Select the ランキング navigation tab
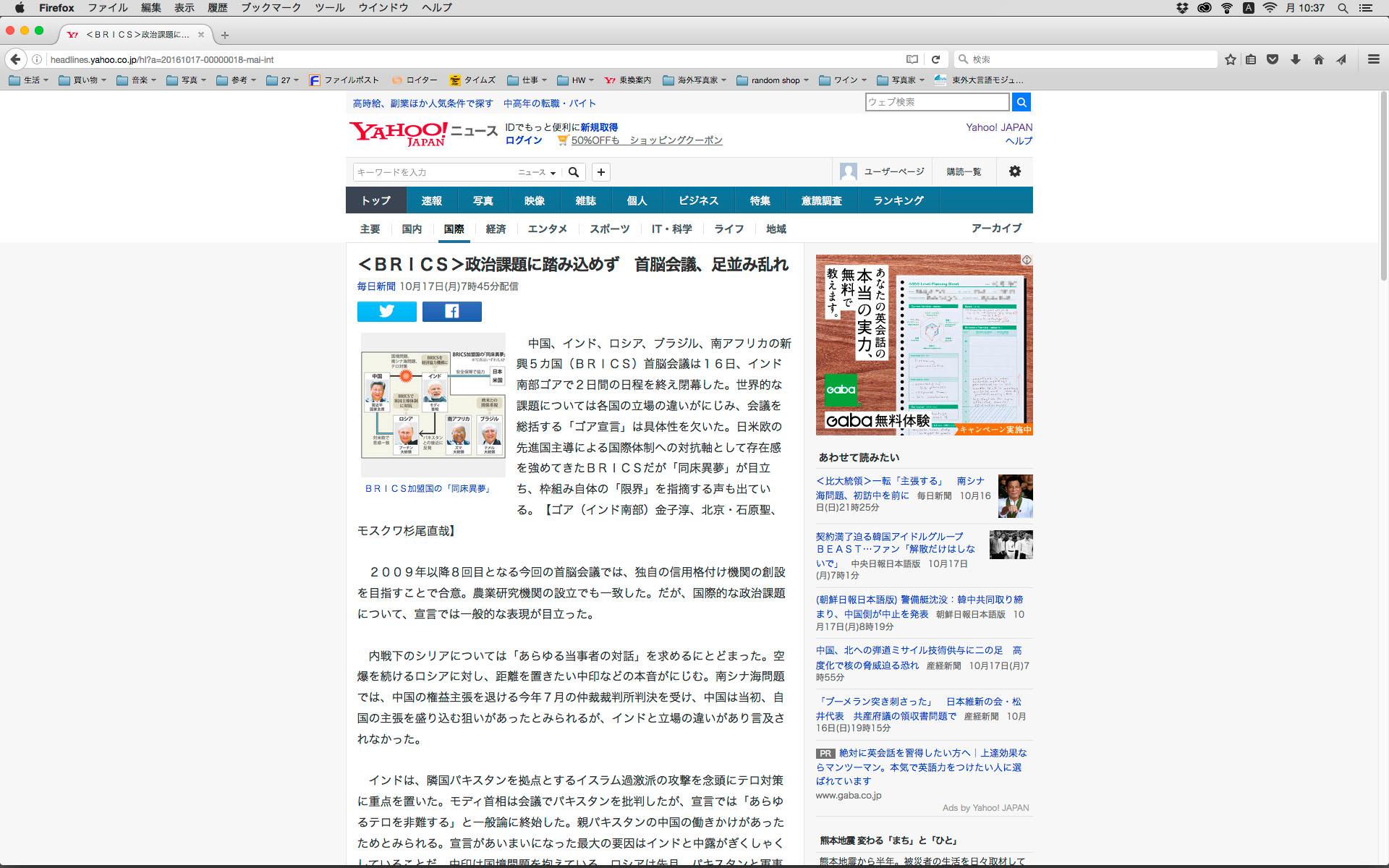The height and width of the screenshot is (868, 1389). coord(898,200)
